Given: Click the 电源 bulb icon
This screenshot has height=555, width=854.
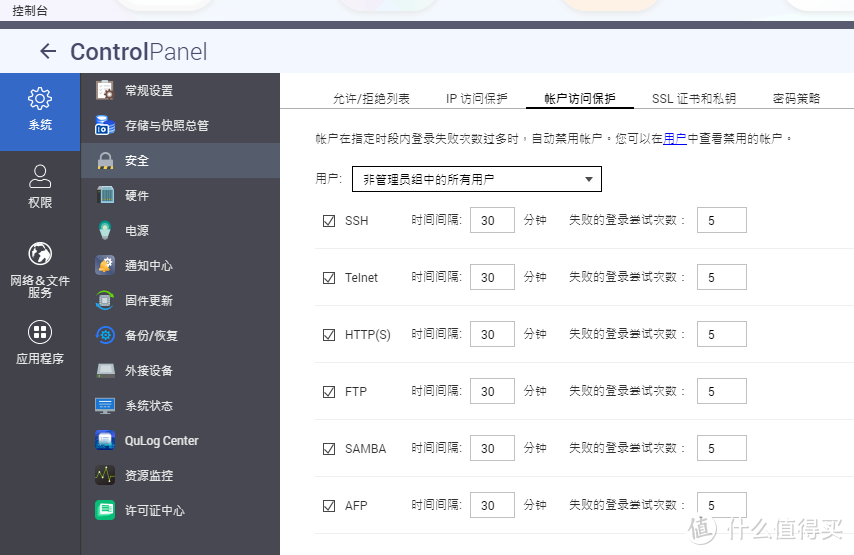Looking at the screenshot, I should pyautogui.click(x=105, y=230).
